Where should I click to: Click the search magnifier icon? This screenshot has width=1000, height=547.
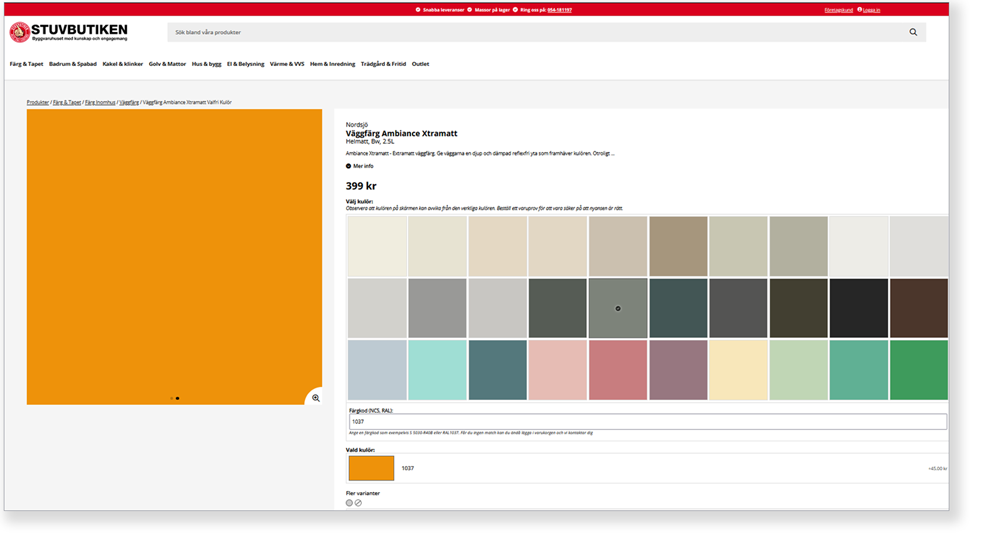tap(913, 32)
